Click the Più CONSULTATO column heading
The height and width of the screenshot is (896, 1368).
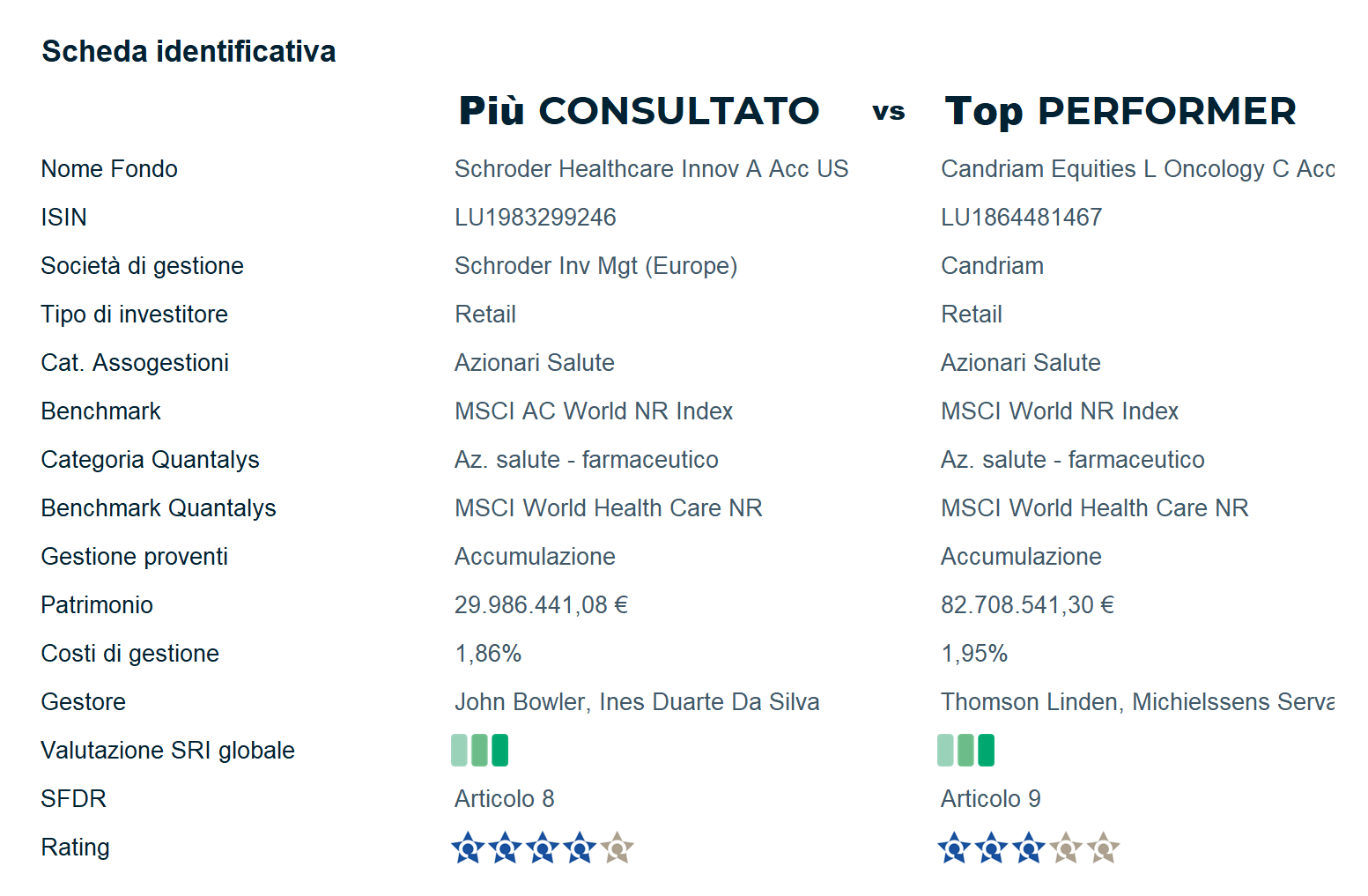(639, 111)
